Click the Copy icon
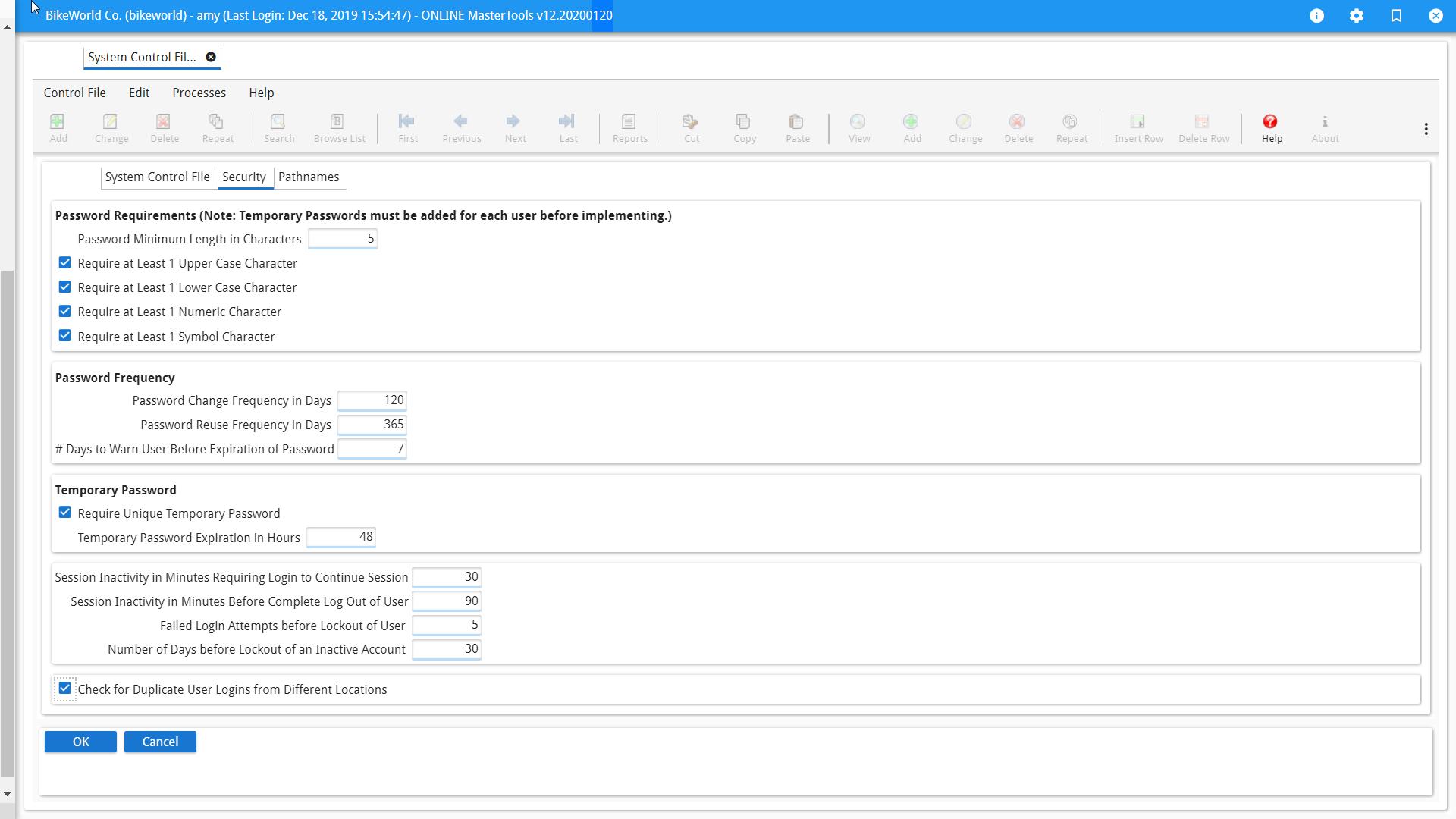 pos(744,127)
